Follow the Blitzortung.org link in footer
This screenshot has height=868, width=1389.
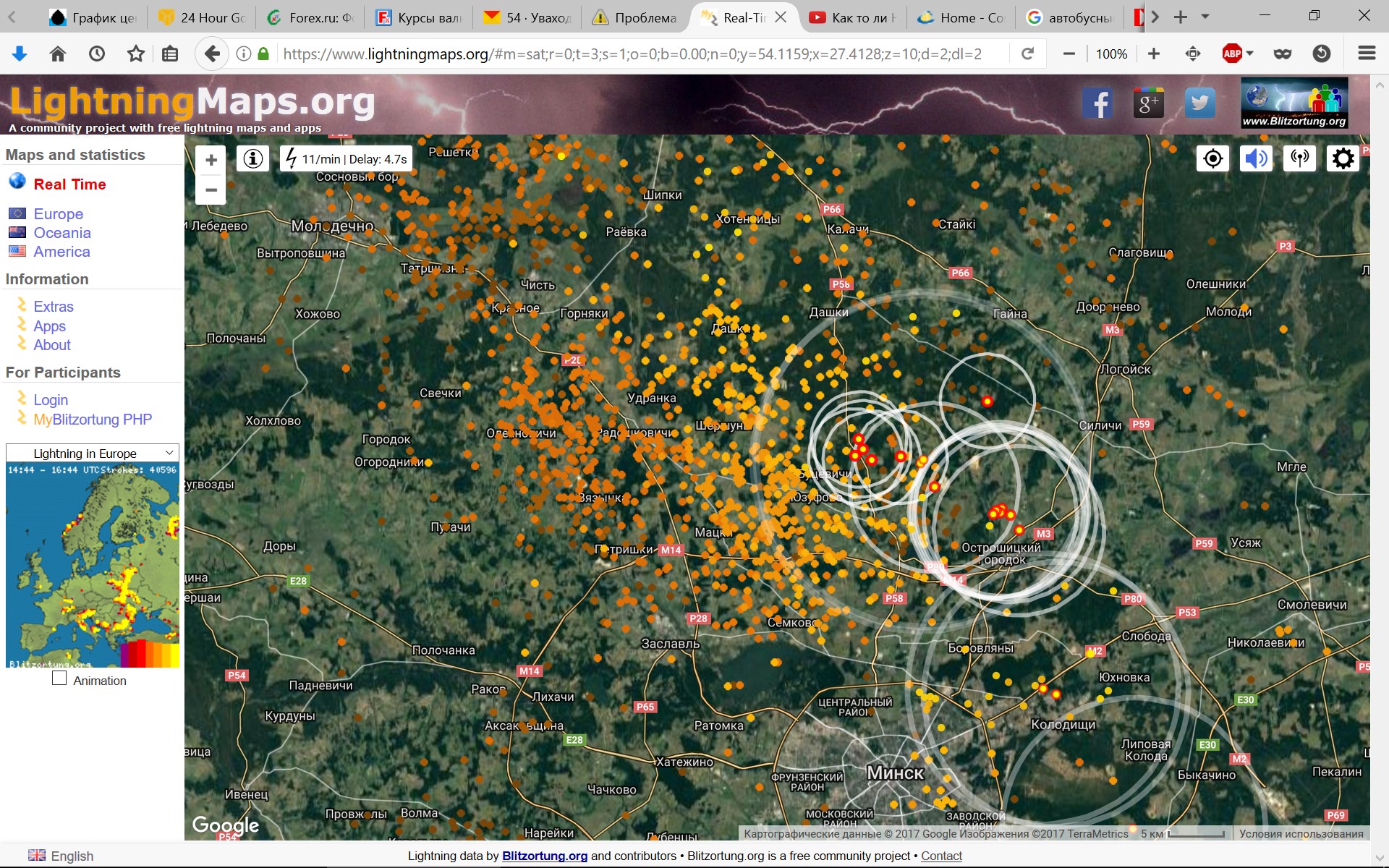coord(544,856)
